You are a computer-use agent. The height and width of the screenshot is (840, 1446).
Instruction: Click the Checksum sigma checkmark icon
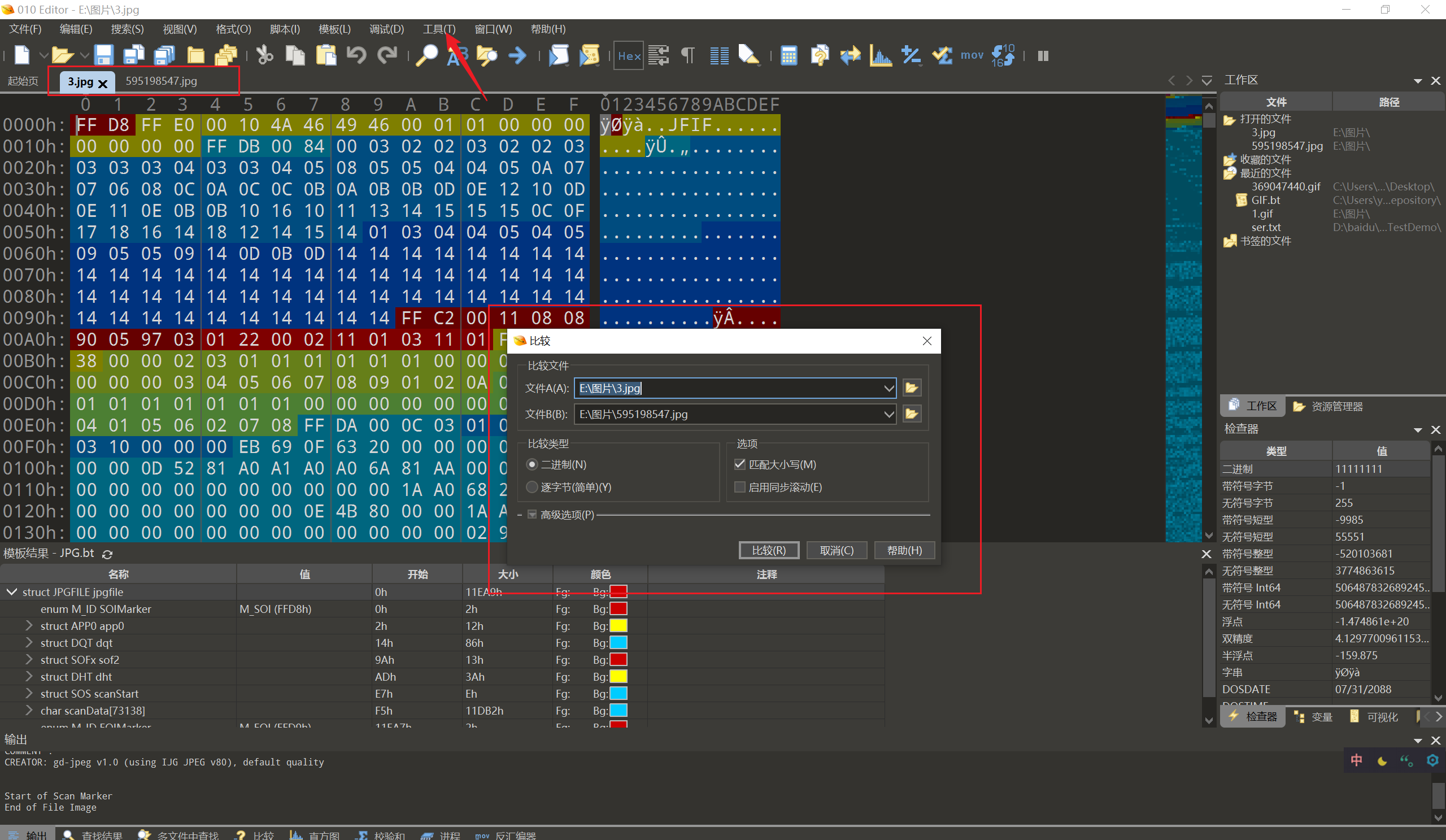click(942, 56)
